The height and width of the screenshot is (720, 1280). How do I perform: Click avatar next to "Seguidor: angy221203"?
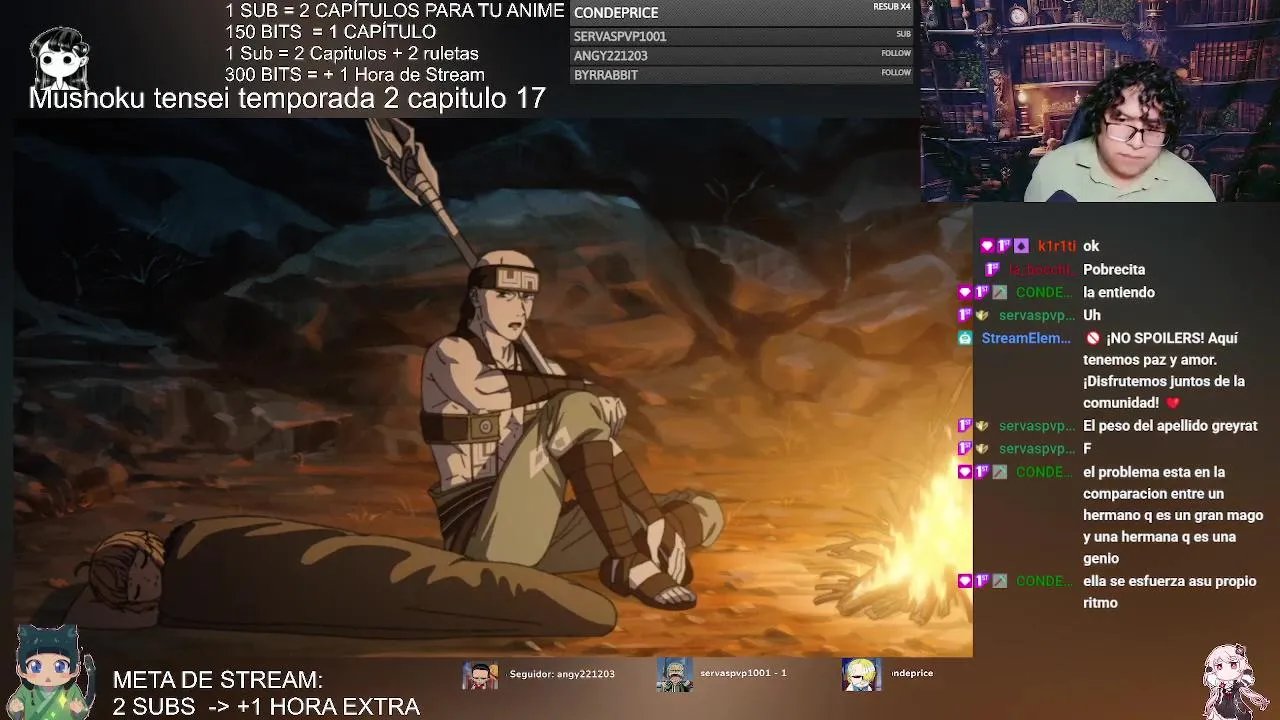point(481,675)
